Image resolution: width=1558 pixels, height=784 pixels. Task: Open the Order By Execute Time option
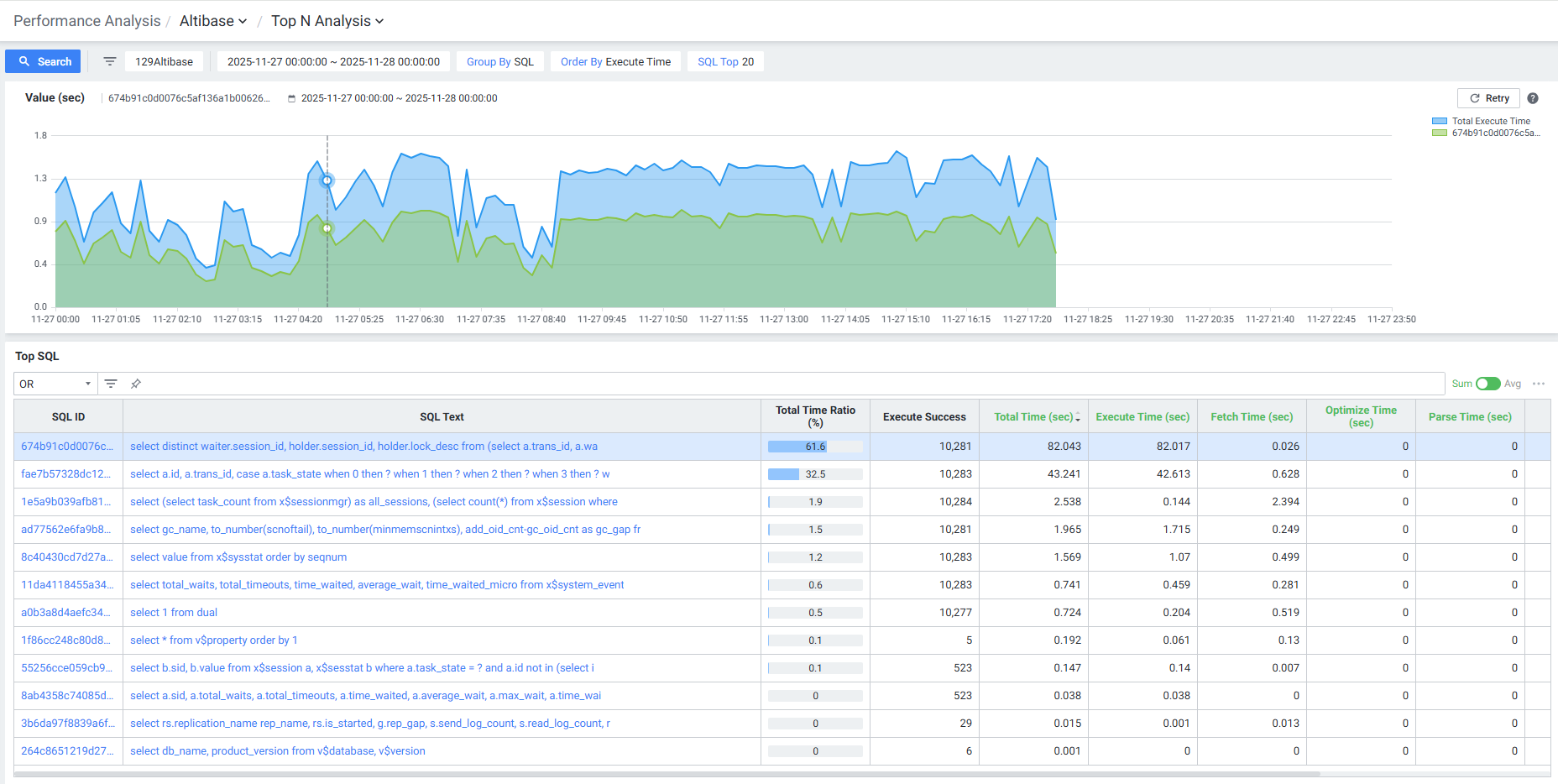pos(615,61)
